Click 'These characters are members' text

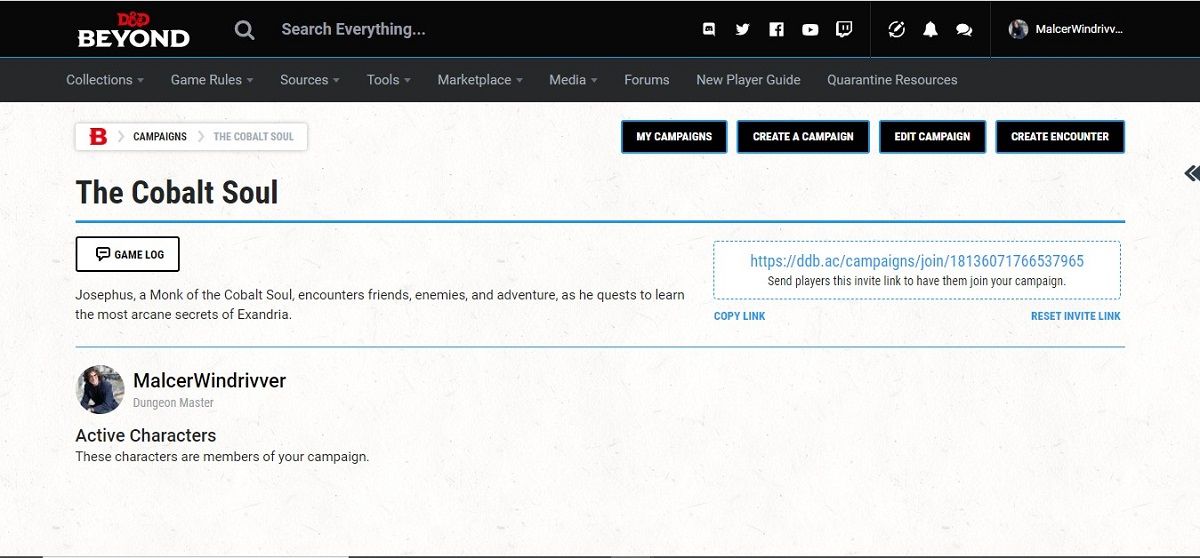click(x=222, y=457)
